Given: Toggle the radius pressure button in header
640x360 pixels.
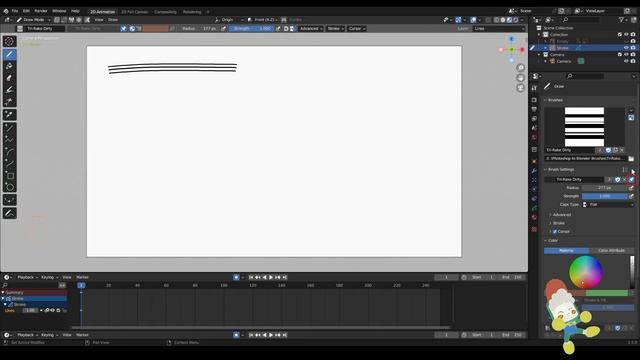Looking at the screenshot, I should click(x=223, y=29).
